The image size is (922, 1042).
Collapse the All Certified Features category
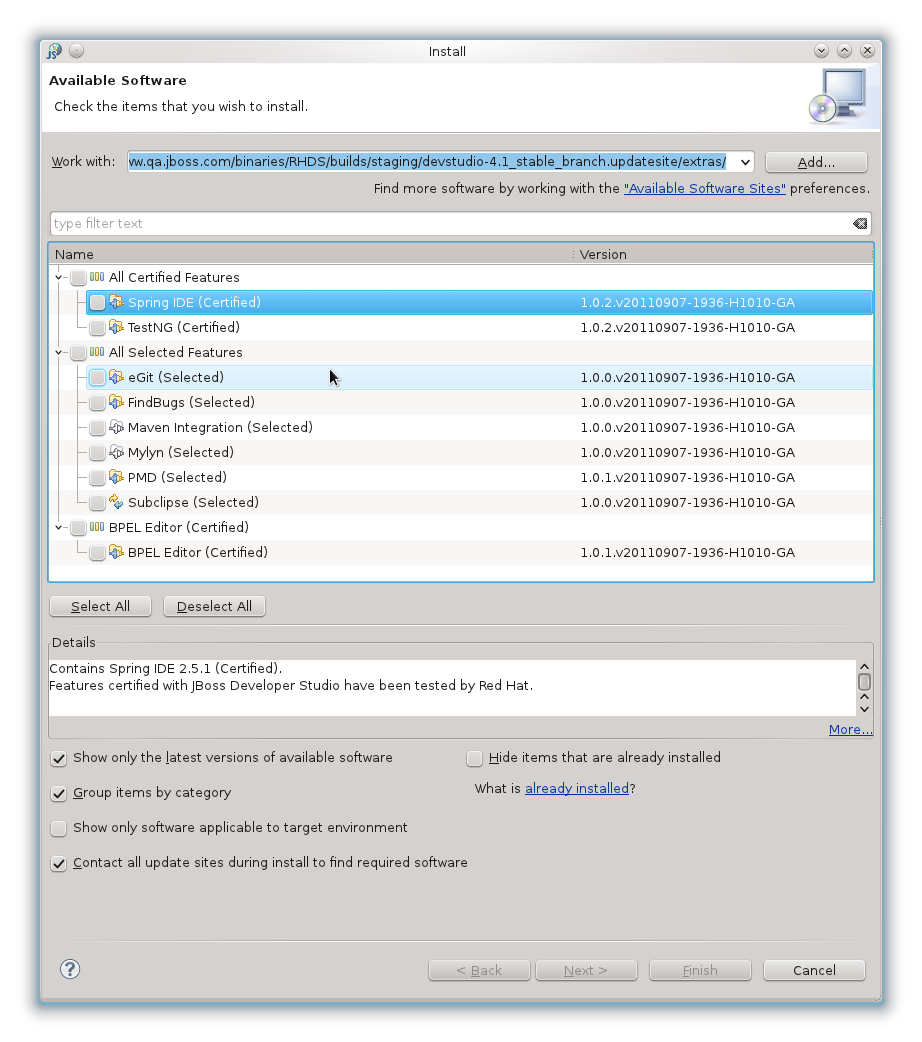58,277
